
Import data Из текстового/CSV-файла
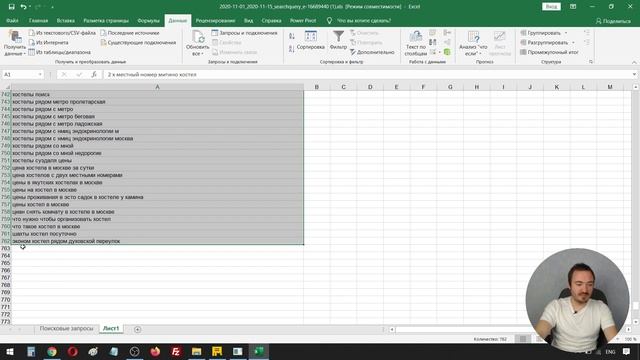click(x=62, y=33)
